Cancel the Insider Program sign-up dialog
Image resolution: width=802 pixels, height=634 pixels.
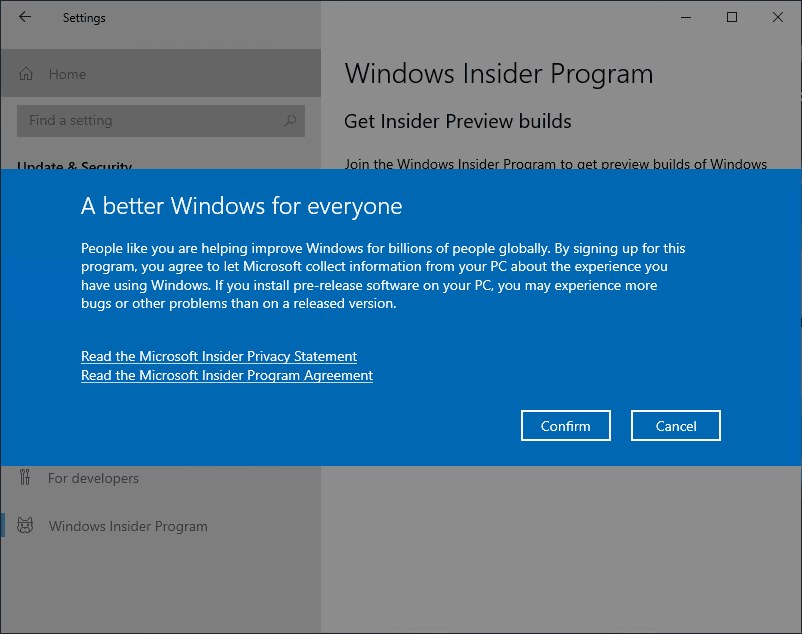676,425
